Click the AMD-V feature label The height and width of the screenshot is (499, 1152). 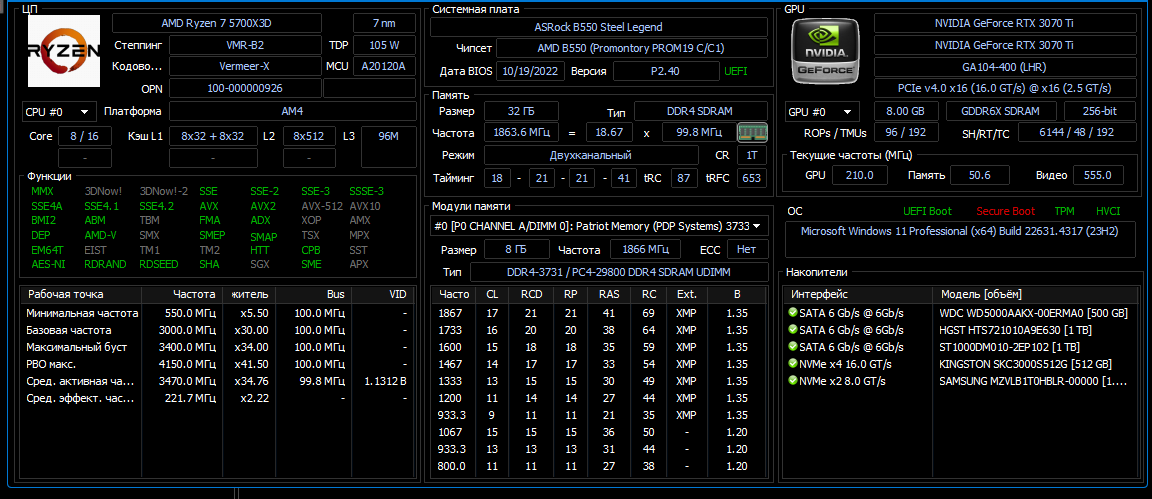[101, 235]
